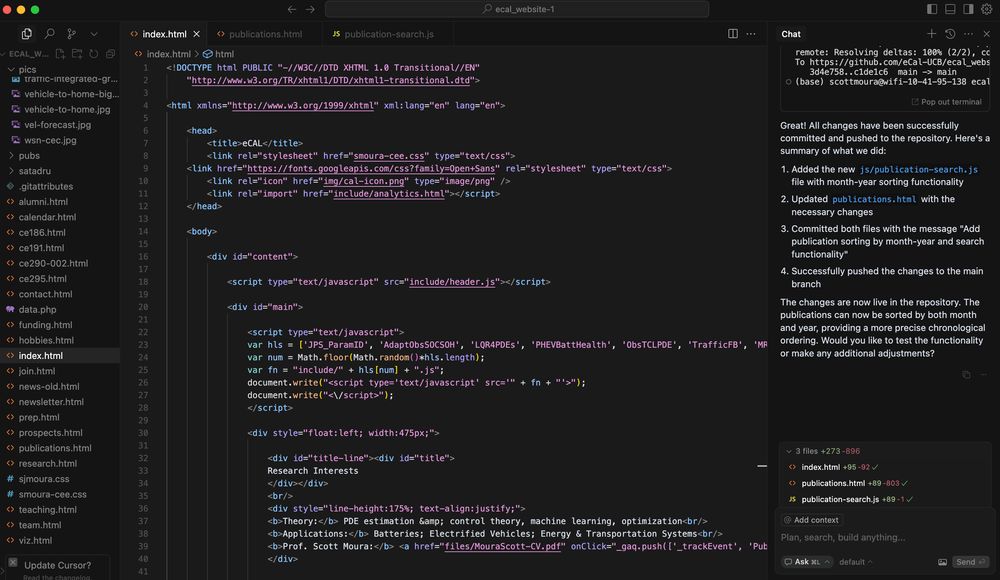Screen dimensions: 1000x580
Task: Open the Search view icon
Action: coord(49,34)
